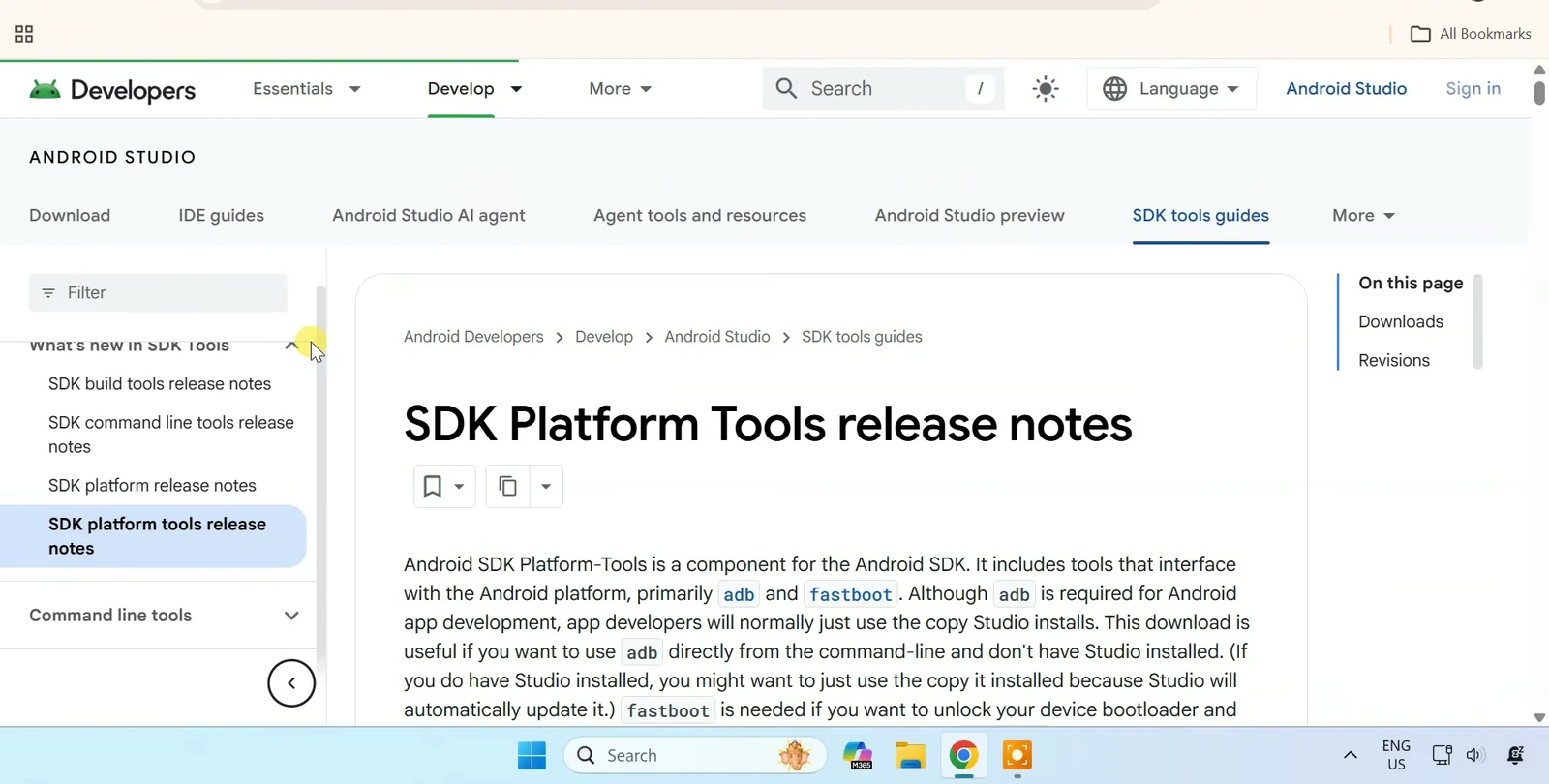
Task: Click the page scrollbar up arrow
Action: (x=1539, y=70)
